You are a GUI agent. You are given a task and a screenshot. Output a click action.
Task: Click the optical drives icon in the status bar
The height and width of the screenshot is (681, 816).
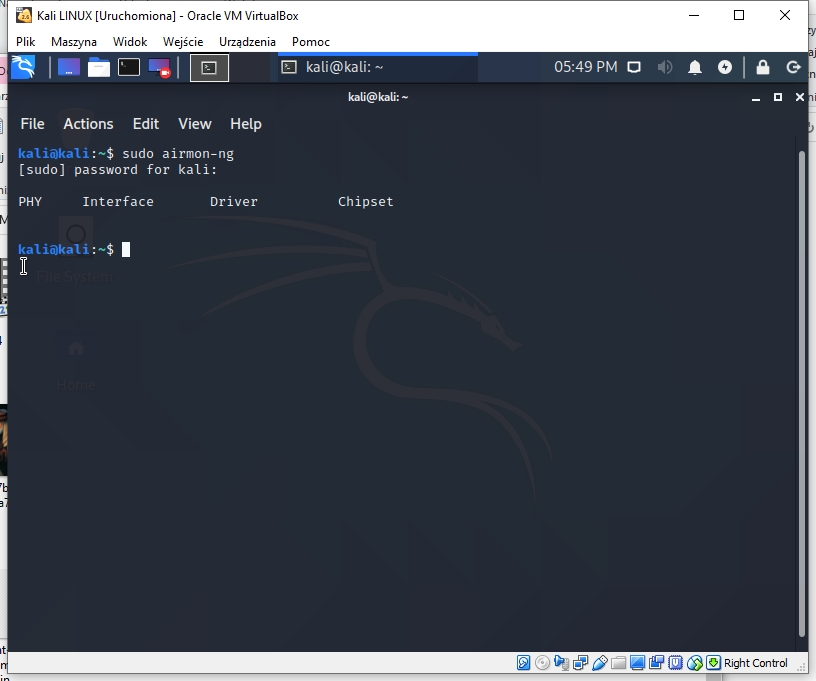click(542, 662)
